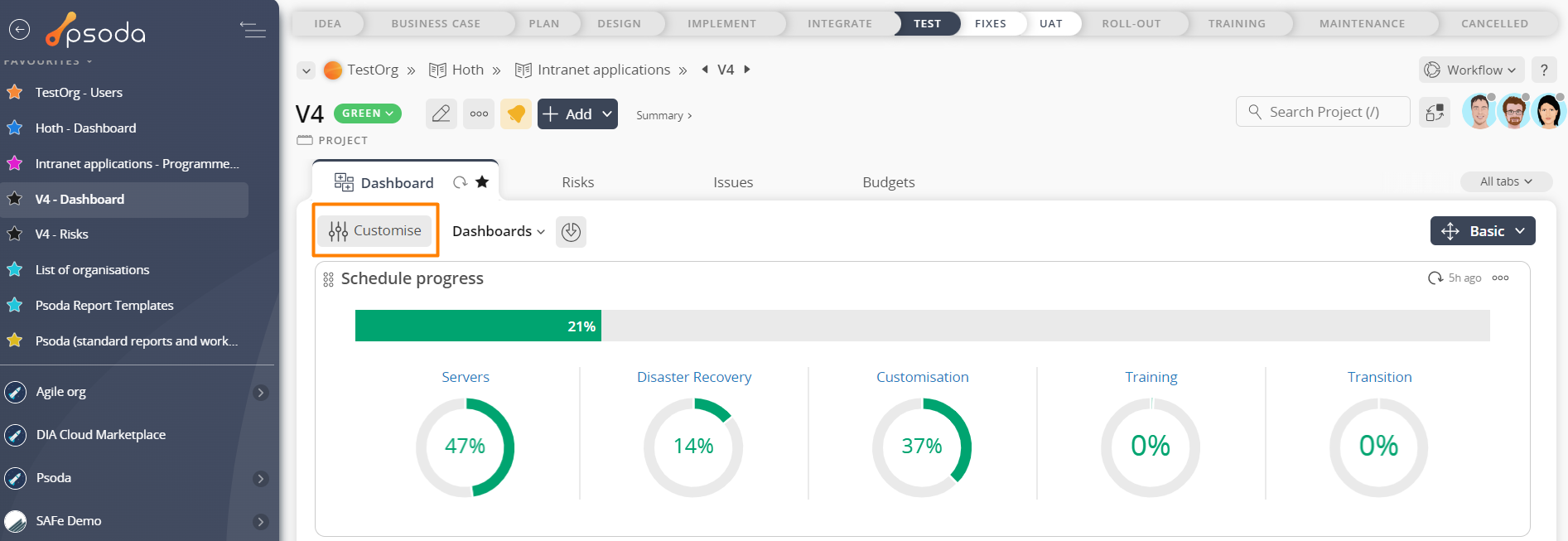Viewport: 1568px width, 541px height.
Task: Refresh the Schedule progress widget
Action: point(1435,278)
